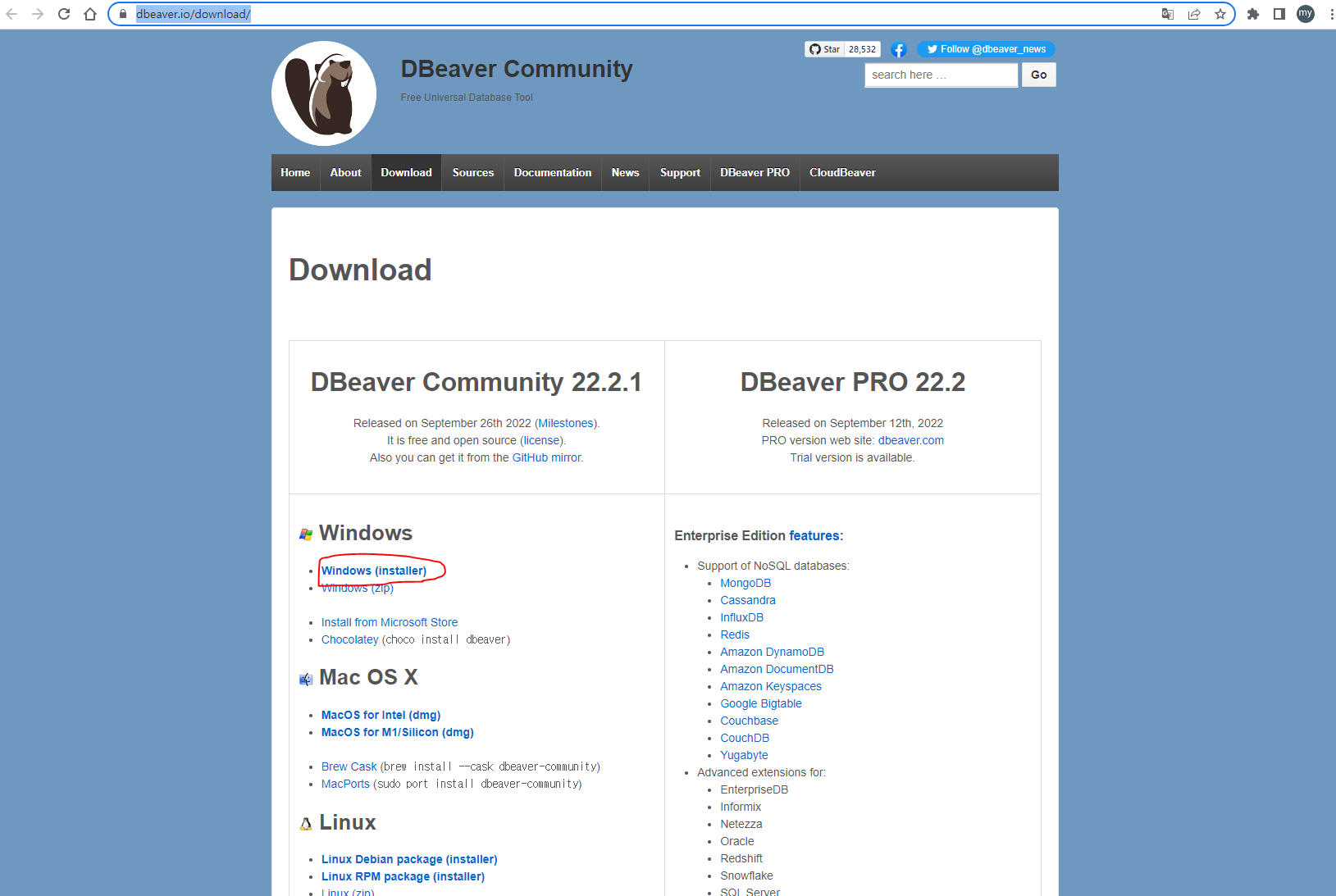
Task: Open the Amazon DynamoDB link
Action: [x=773, y=652]
